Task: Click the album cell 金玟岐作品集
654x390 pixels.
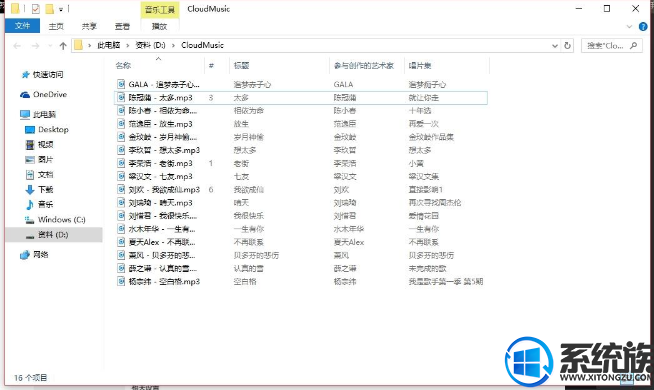Action: click(431, 137)
